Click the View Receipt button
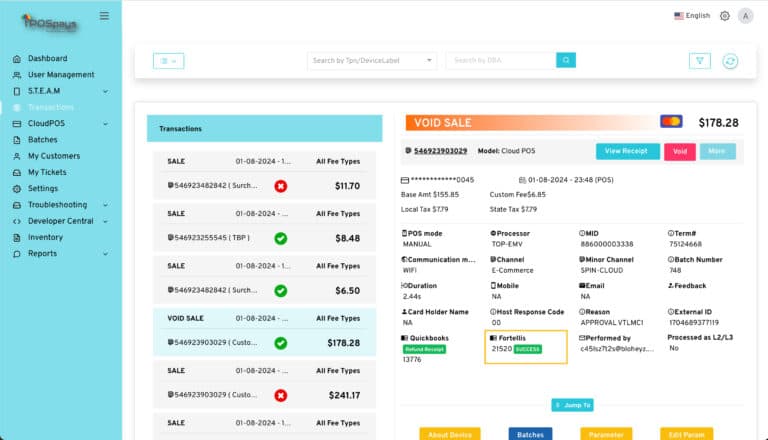The height and width of the screenshot is (440, 768). [627, 151]
